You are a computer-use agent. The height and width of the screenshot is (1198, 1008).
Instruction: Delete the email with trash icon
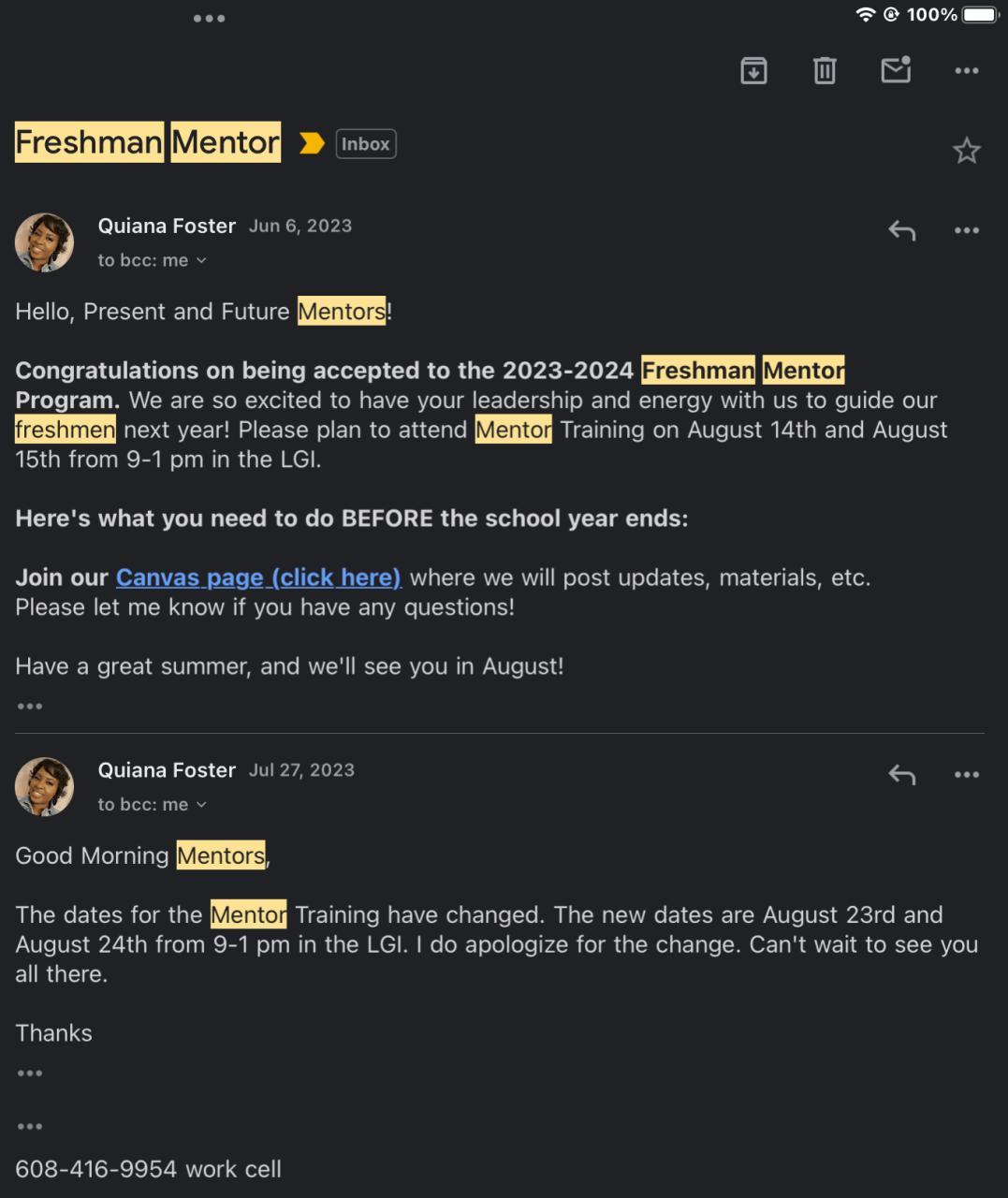(825, 70)
